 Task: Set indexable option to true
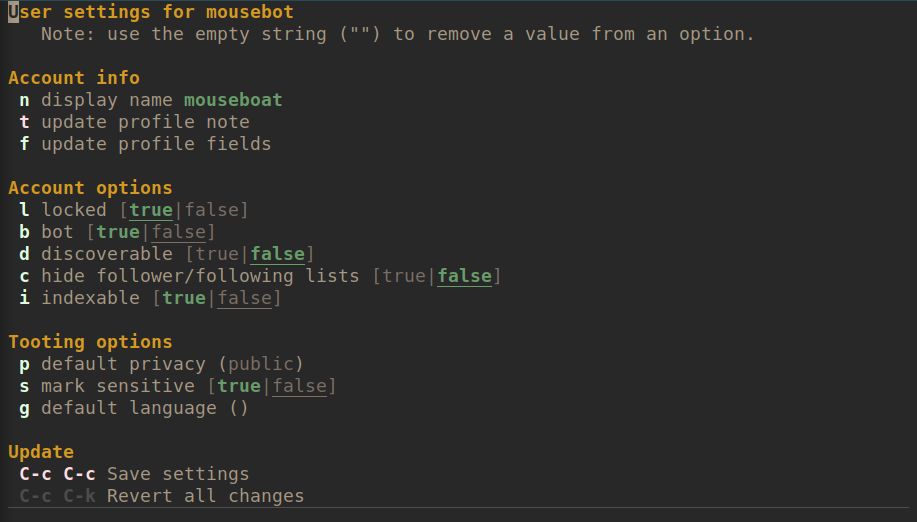(184, 298)
